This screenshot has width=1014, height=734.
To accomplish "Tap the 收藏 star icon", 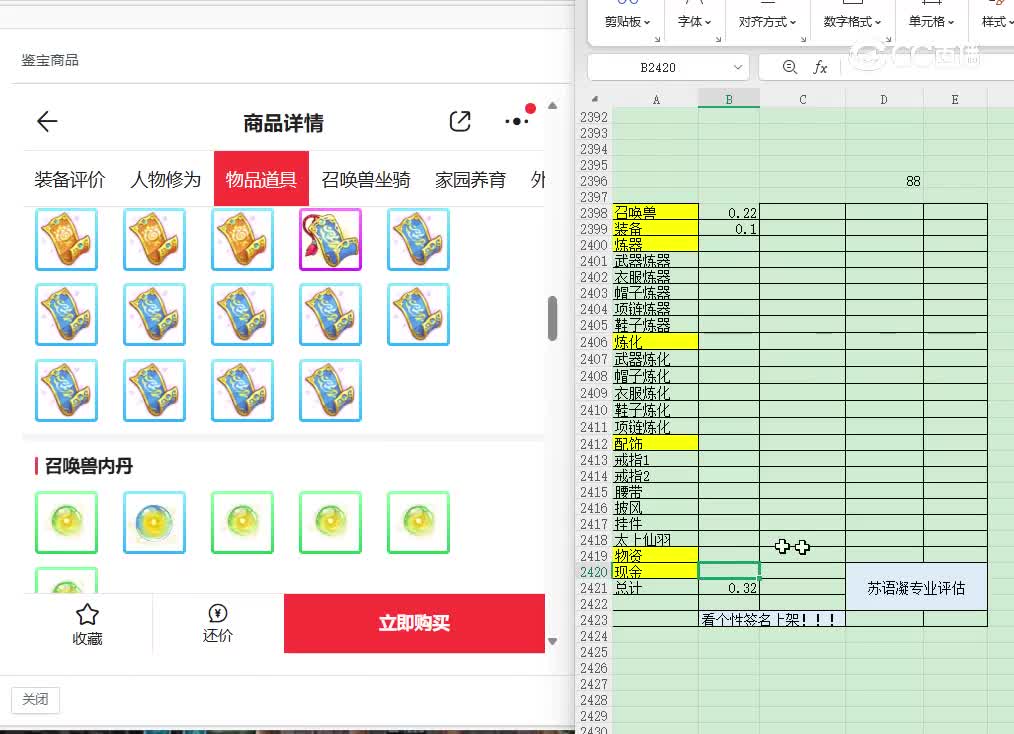I will [x=87, y=614].
